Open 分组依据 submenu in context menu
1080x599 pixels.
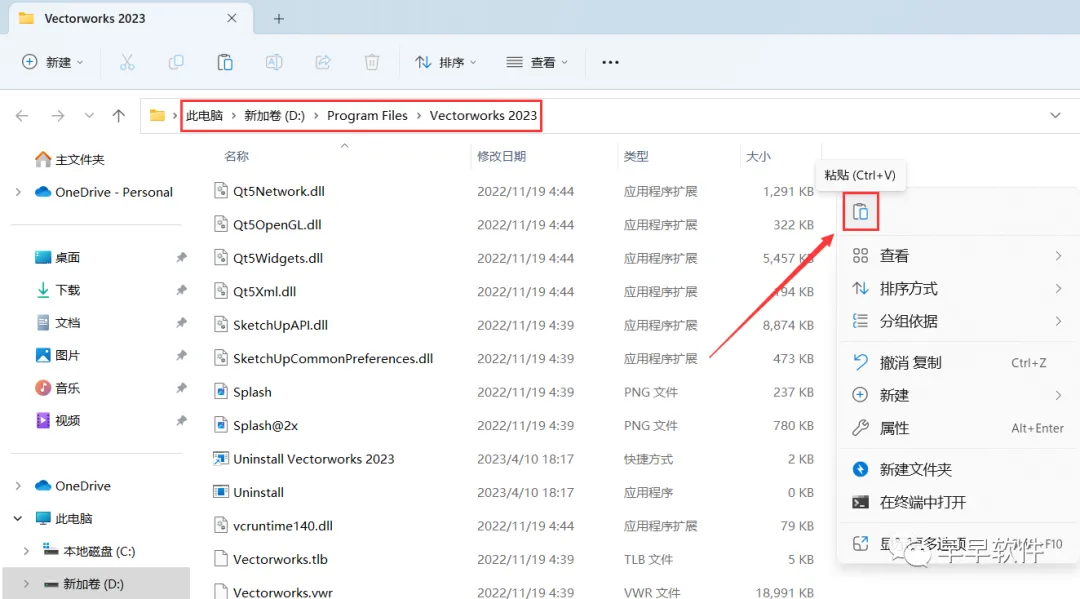[957, 321]
